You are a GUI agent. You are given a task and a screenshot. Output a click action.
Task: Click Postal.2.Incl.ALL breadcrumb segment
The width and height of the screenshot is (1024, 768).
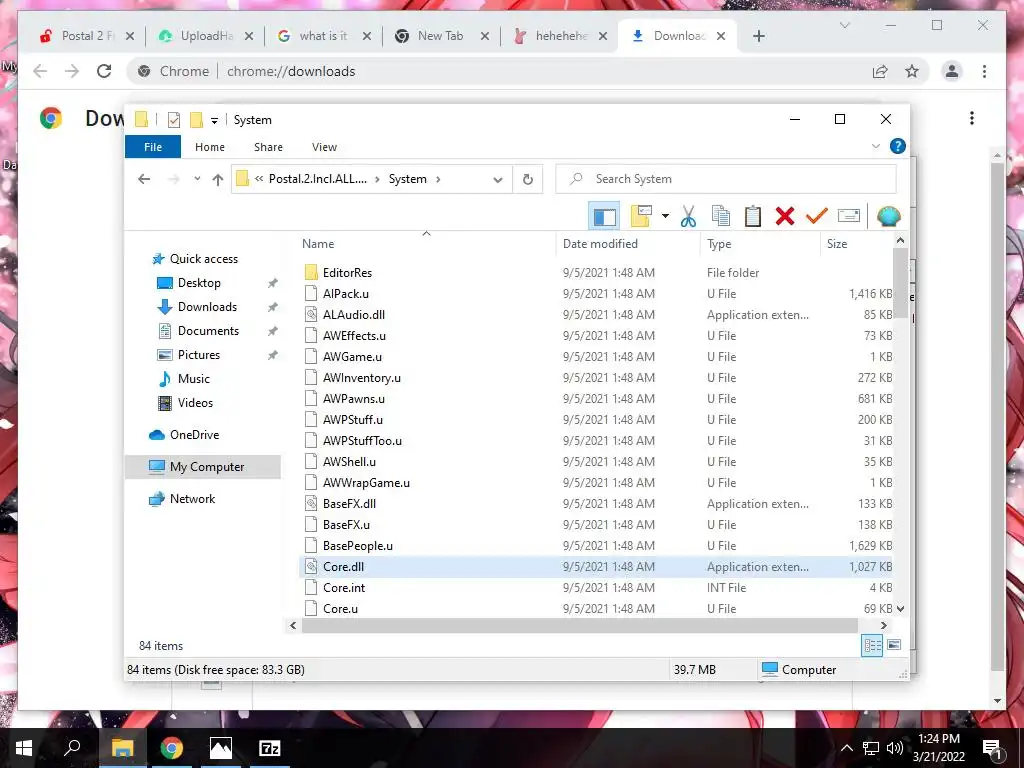click(x=317, y=179)
